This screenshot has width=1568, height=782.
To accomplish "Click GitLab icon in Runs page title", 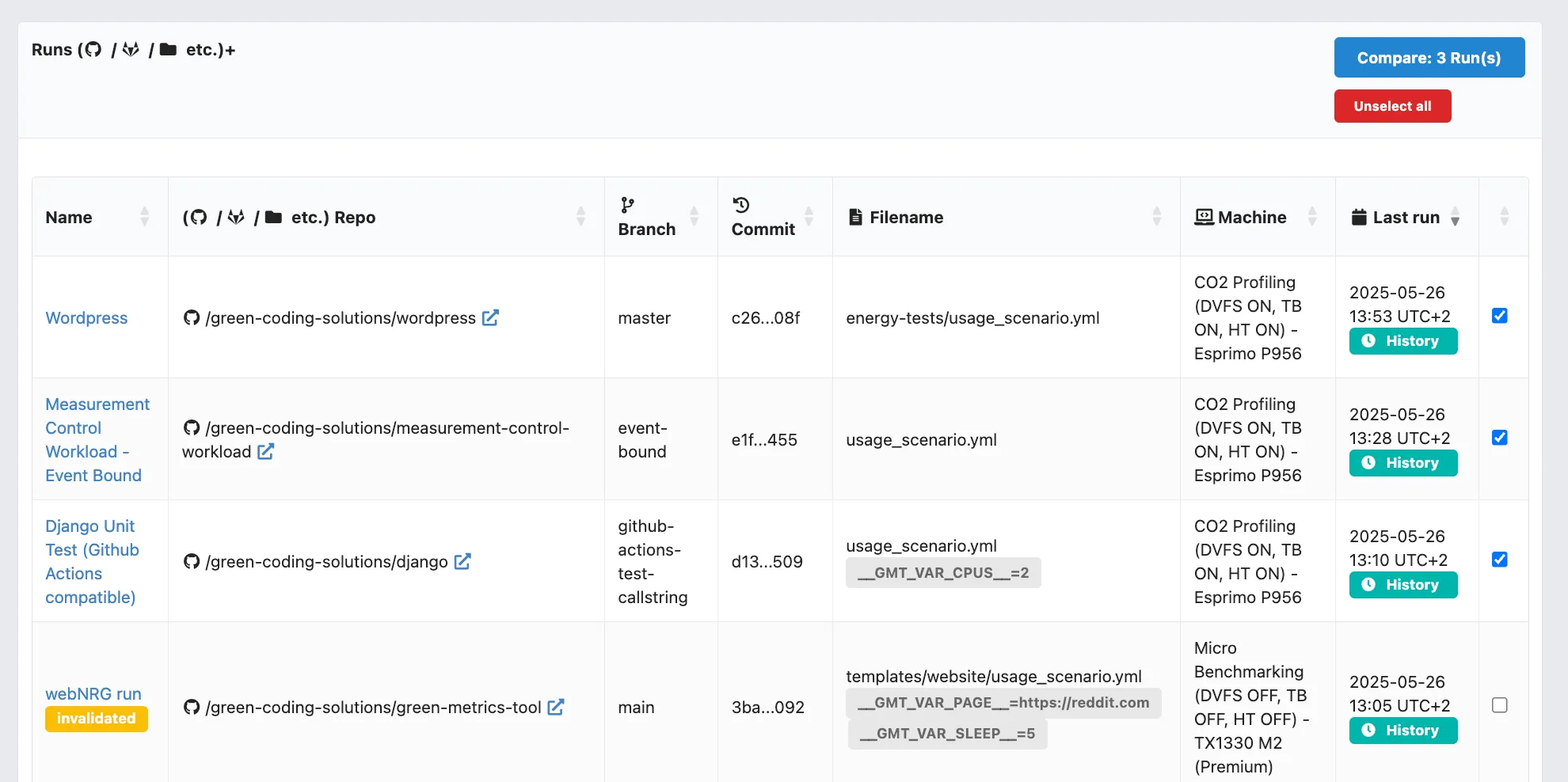I will [x=131, y=49].
